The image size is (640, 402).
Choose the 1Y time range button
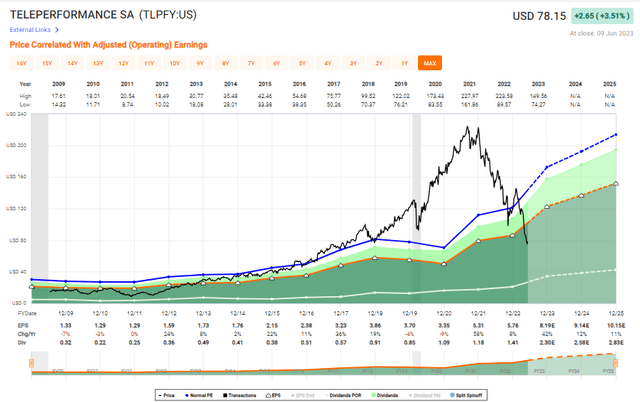(404, 63)
